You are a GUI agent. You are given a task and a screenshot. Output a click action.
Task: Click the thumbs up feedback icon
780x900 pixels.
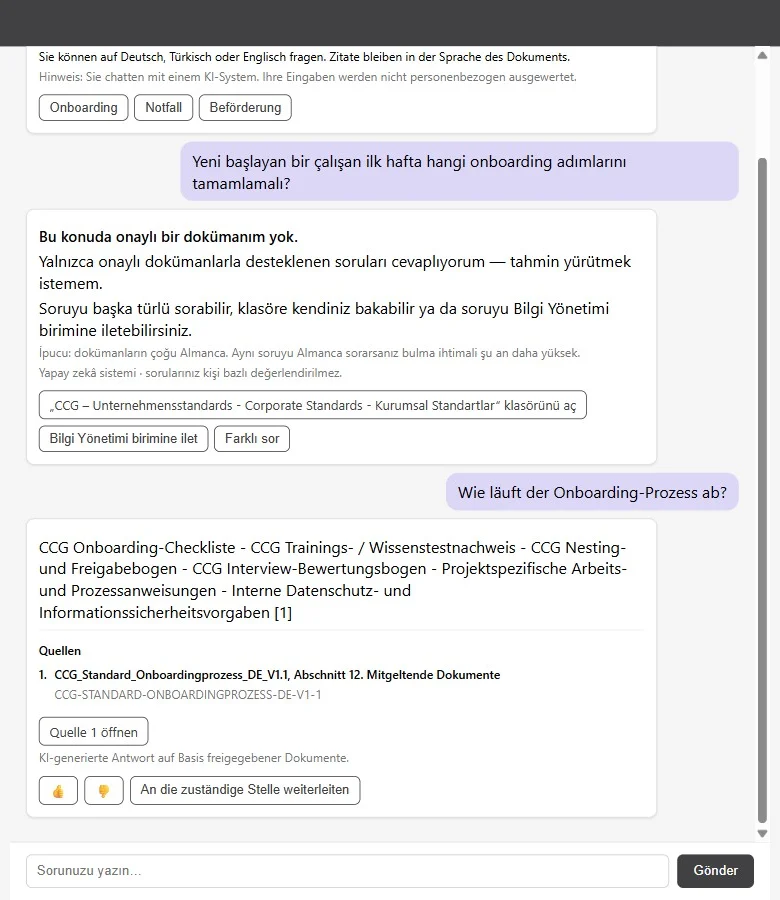(x=58, y=790)
